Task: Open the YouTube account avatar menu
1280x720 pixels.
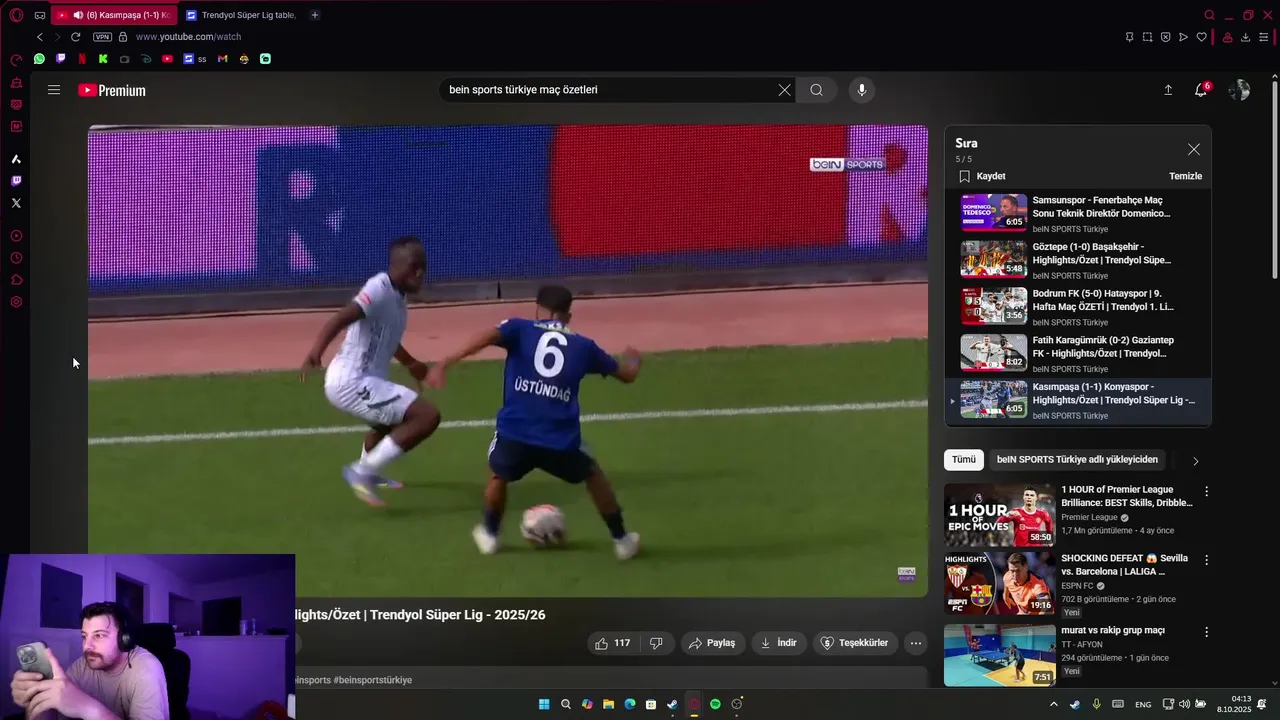Action: pos(1239,90)
